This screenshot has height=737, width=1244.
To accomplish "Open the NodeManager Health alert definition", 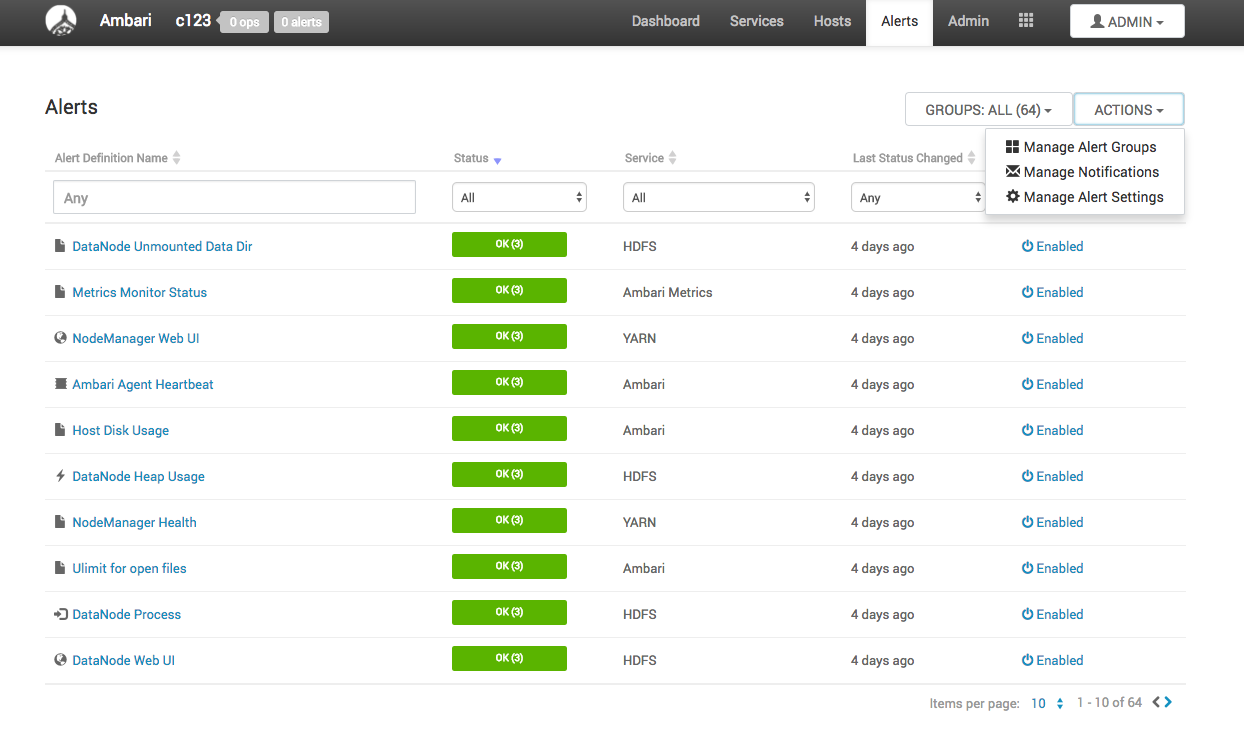I will 134,522.
